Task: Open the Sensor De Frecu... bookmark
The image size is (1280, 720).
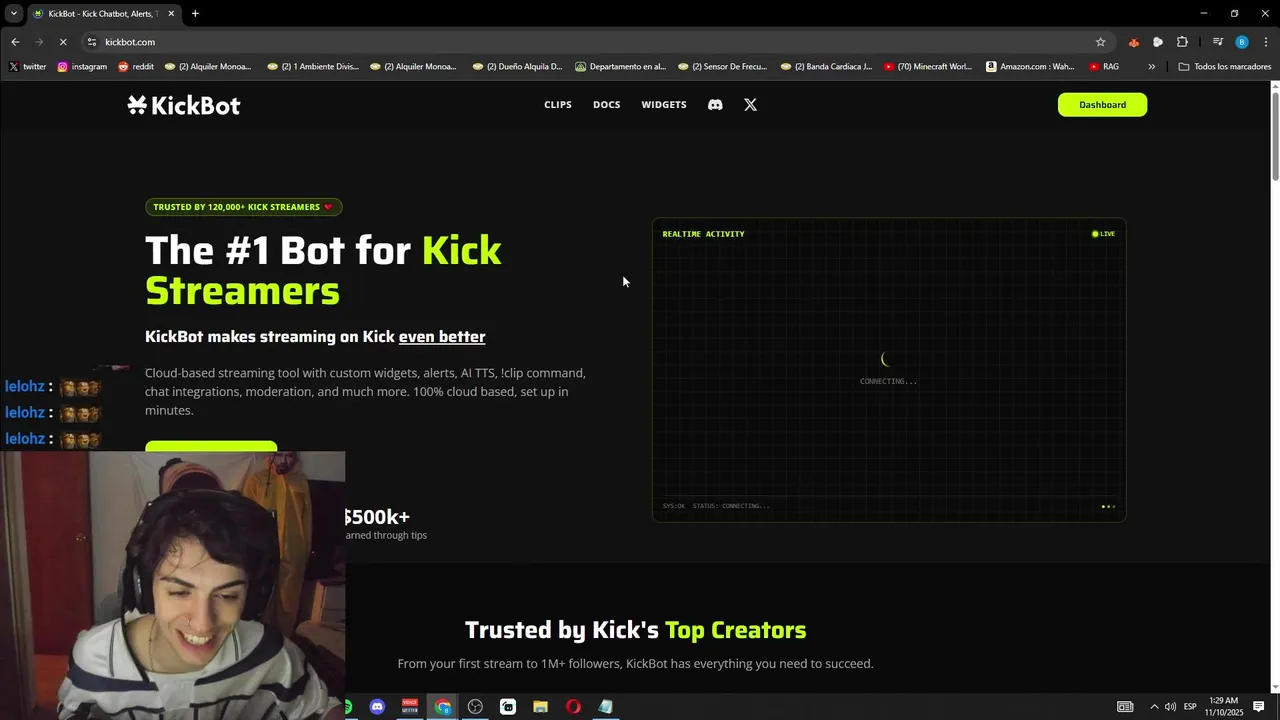Action: pyautogui.click(x=723, y=67)
